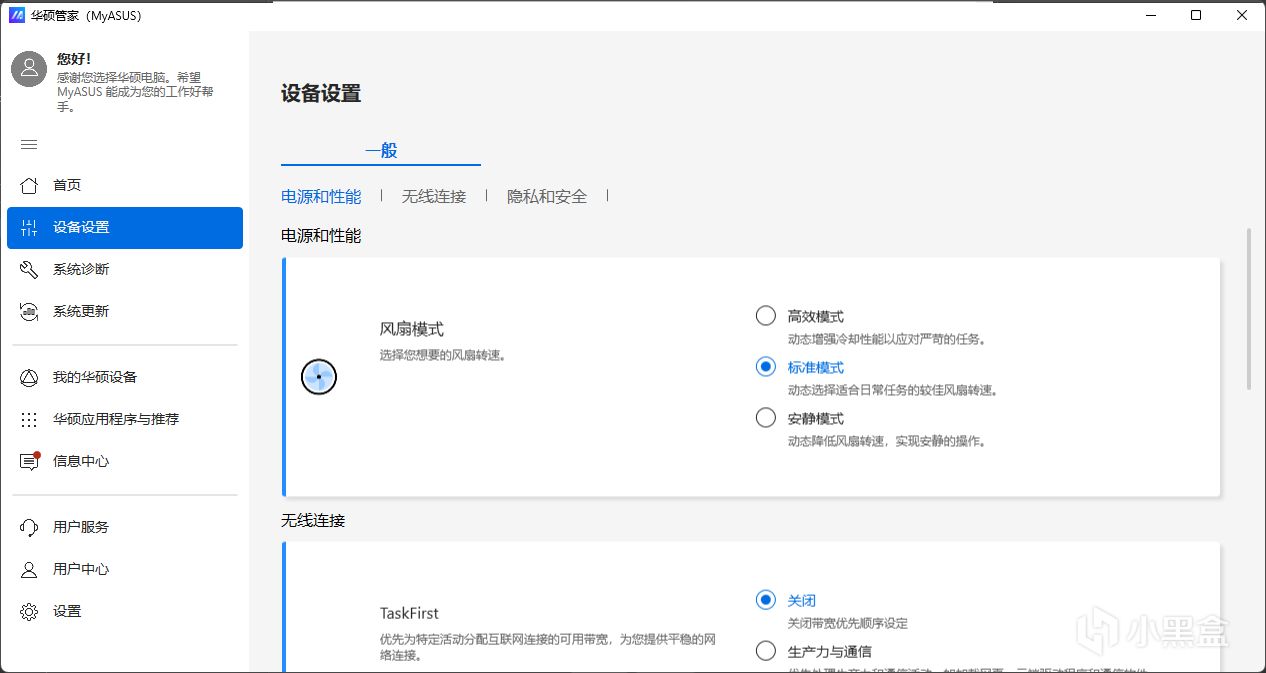
Task: Click 动态降低风扇转速 description text
Action: coord(887,441)
